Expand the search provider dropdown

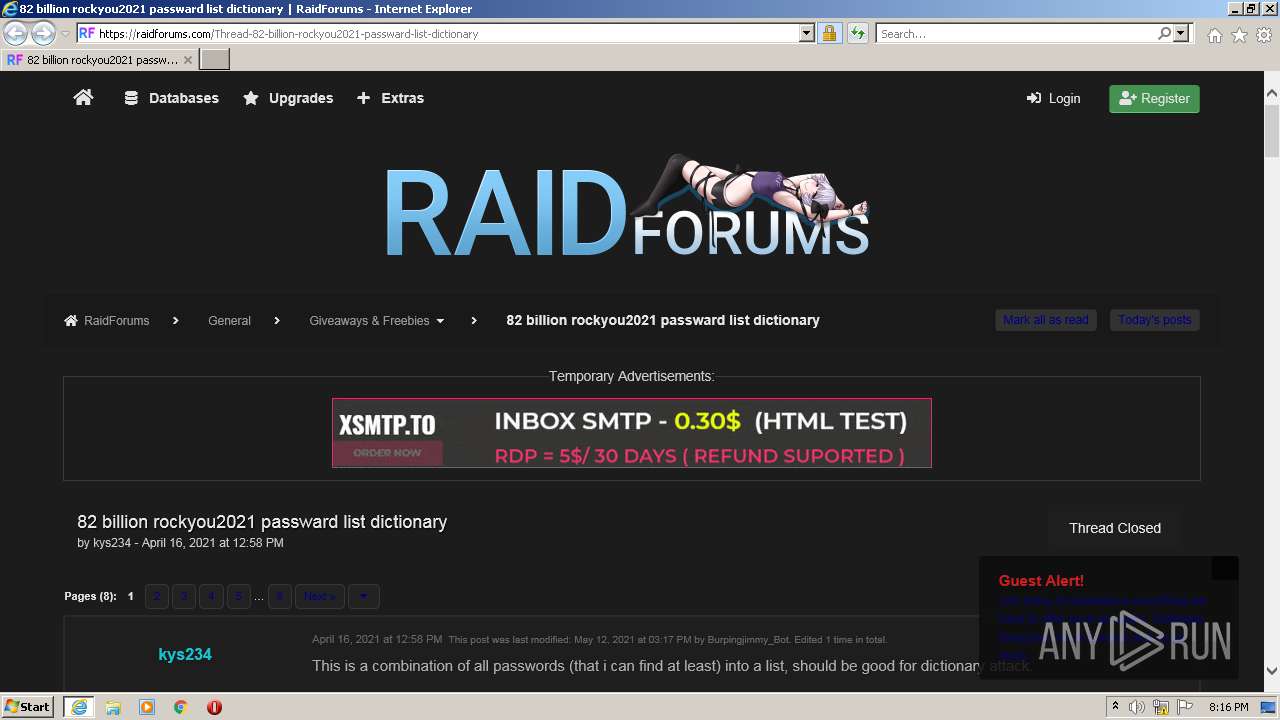point(1181,33)
